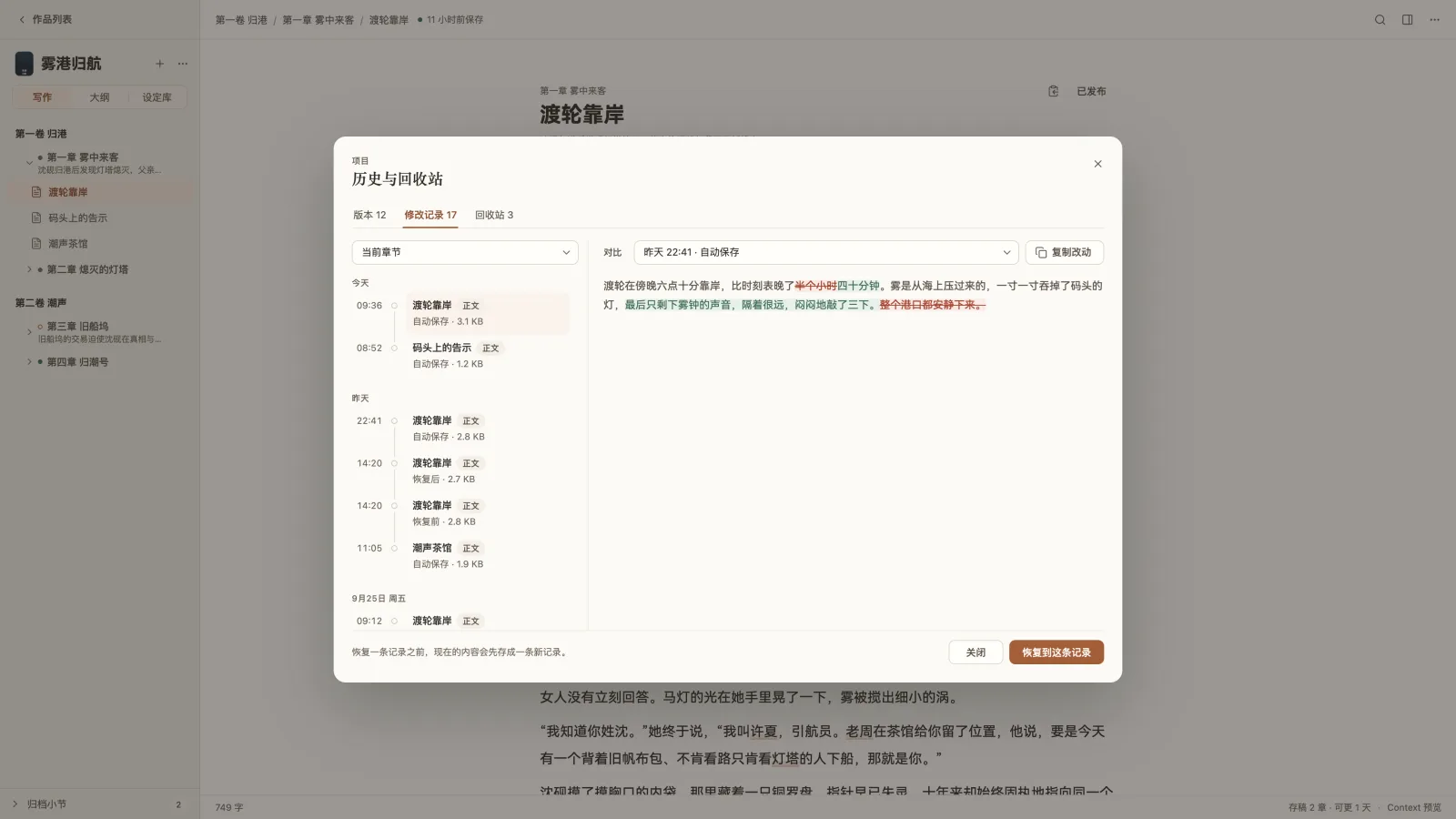The width and height of the screenshot is (1456, 819).
Task: Switch to the 版本 12 tab
Action: (369, 215)
